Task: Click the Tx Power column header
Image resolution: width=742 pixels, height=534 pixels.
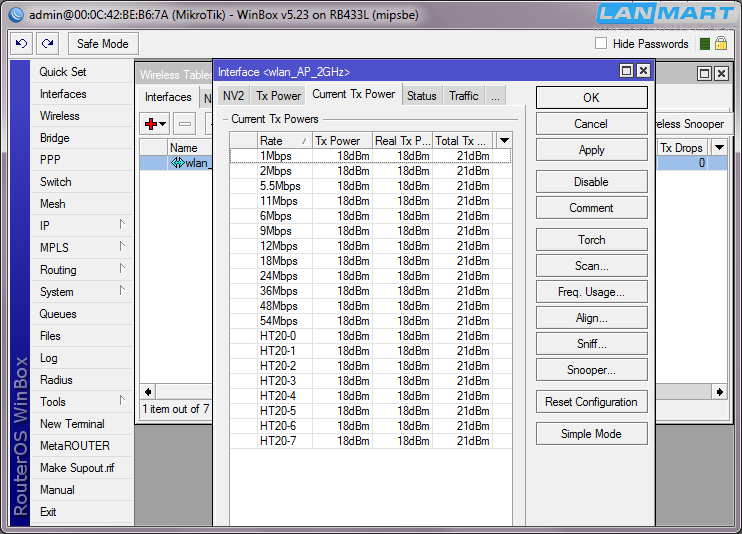Action: 343,141
